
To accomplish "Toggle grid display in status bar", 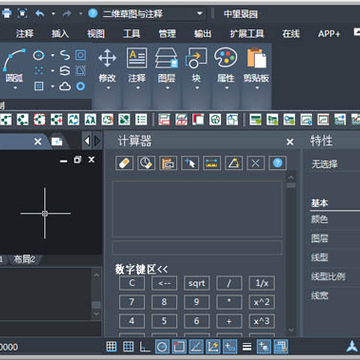I will [x=128, y=347].
